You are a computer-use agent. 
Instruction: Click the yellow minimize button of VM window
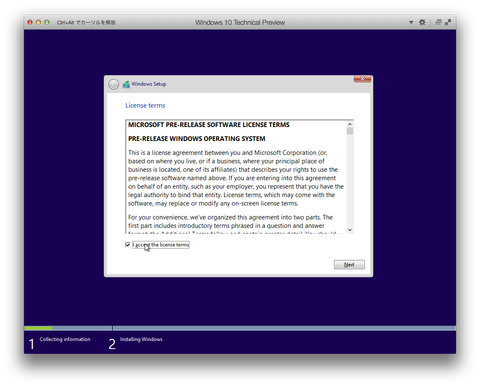[38, 22]
